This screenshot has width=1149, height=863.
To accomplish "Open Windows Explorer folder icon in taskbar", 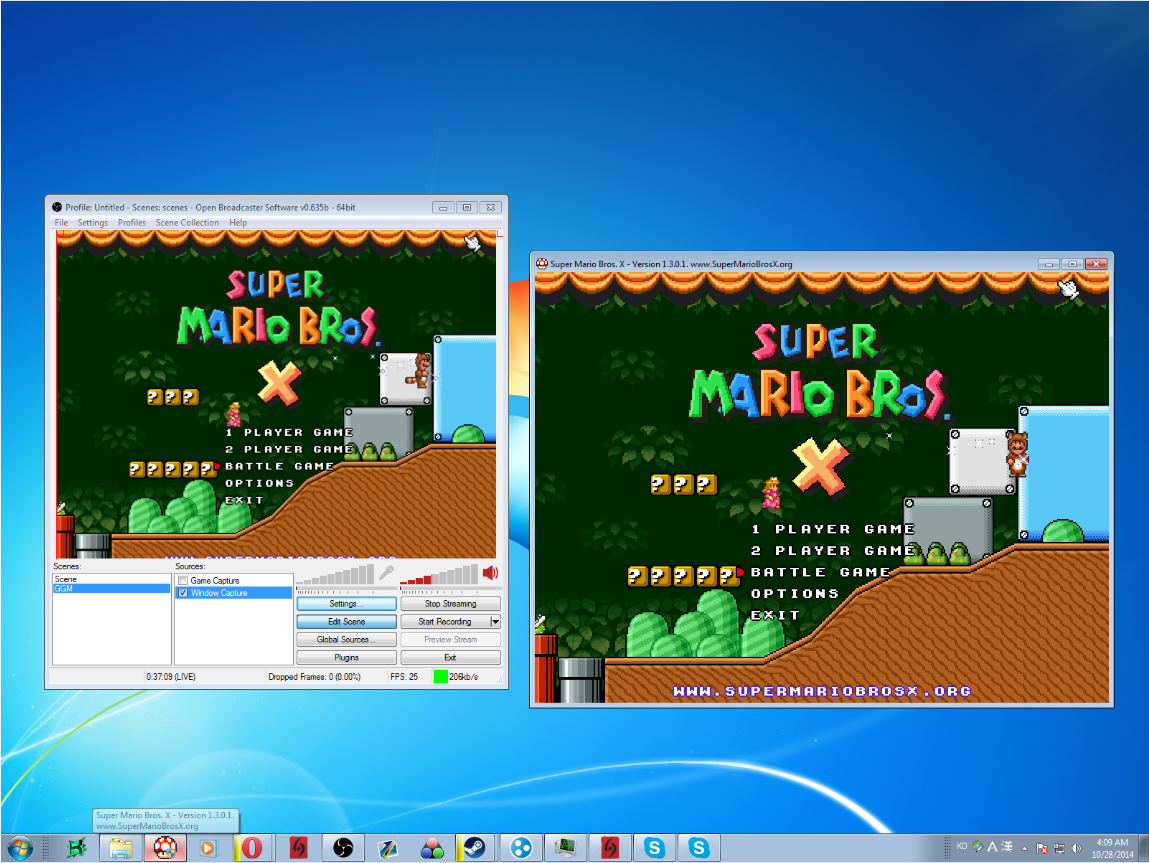I will (120, 848).
